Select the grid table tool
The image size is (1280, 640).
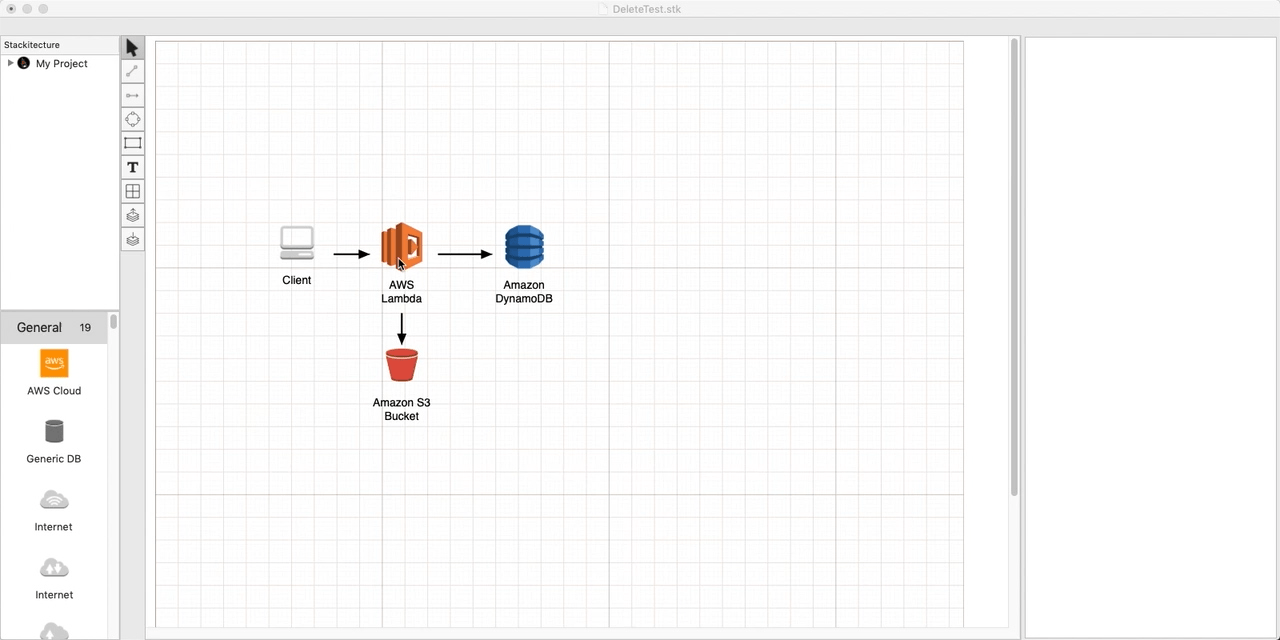(132, 191)
